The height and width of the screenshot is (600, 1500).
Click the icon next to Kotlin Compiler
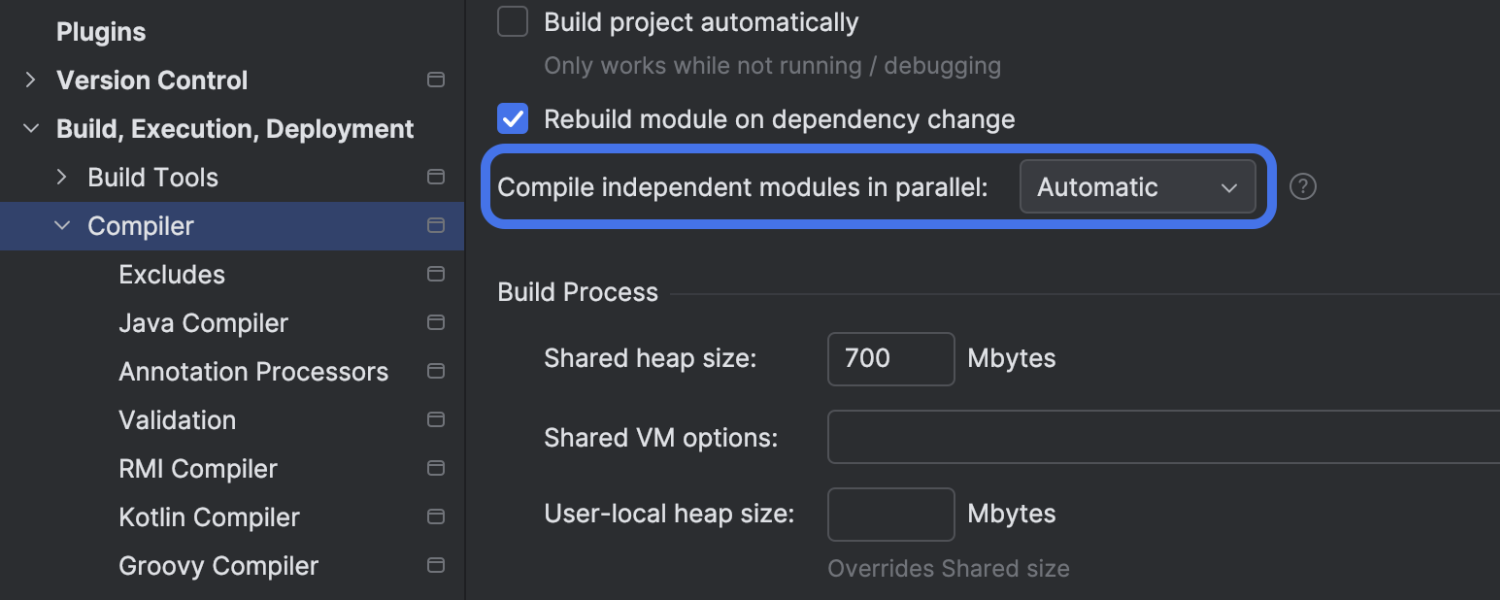pyautogui.click(x=436, y=517)
